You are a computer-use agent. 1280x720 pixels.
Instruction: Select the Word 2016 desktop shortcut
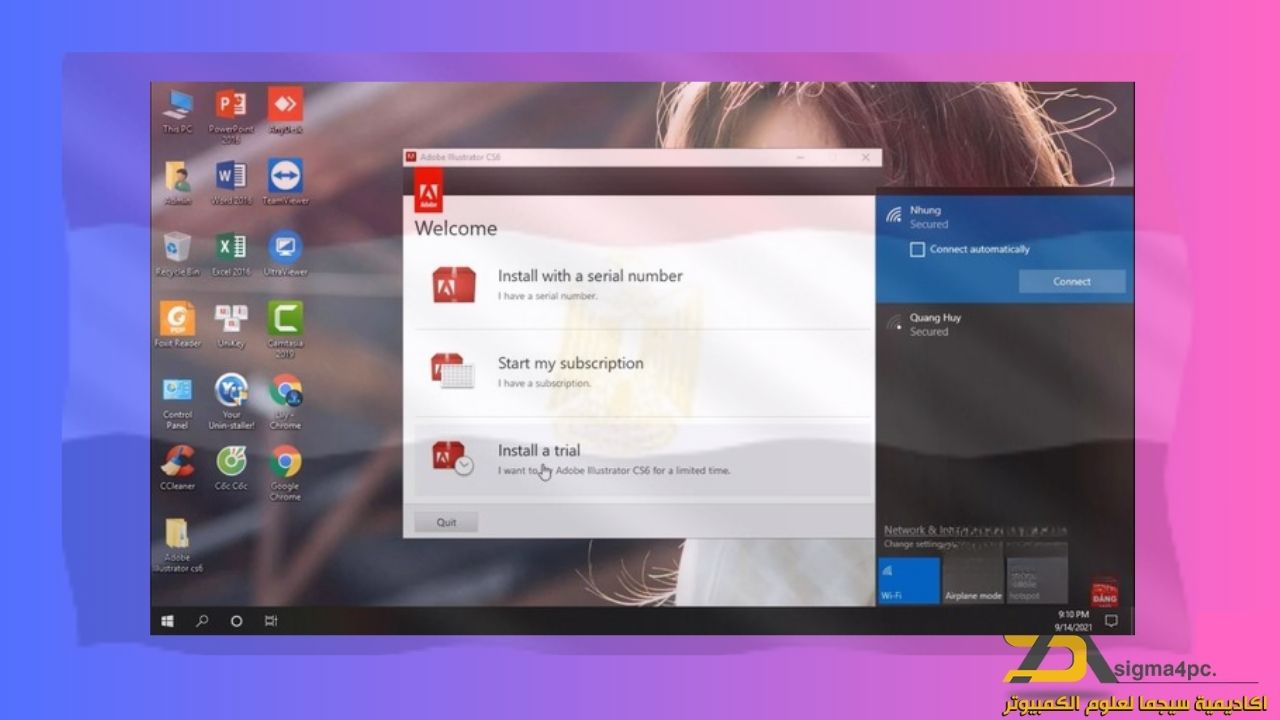(231, 182)
